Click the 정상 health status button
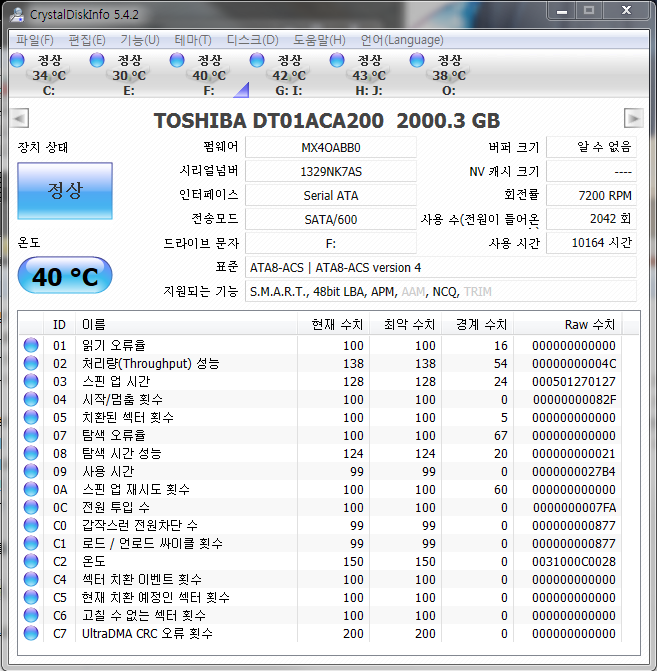Viewport: 657px width, 671px height. click(x=65, y=191)
